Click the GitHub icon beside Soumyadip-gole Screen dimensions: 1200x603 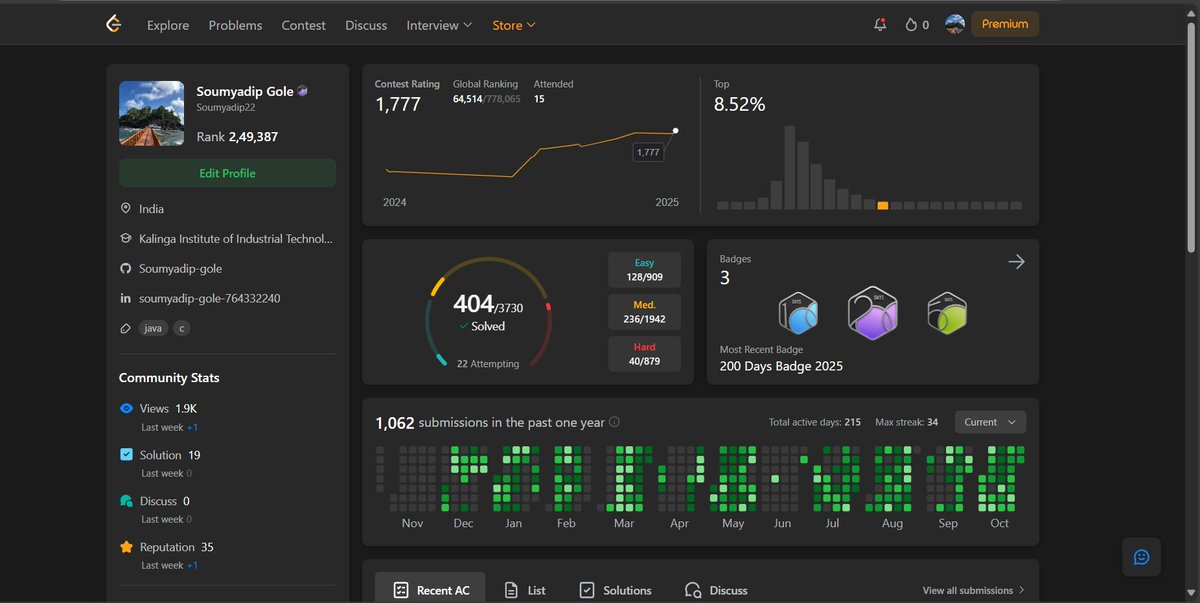[126, 269]
